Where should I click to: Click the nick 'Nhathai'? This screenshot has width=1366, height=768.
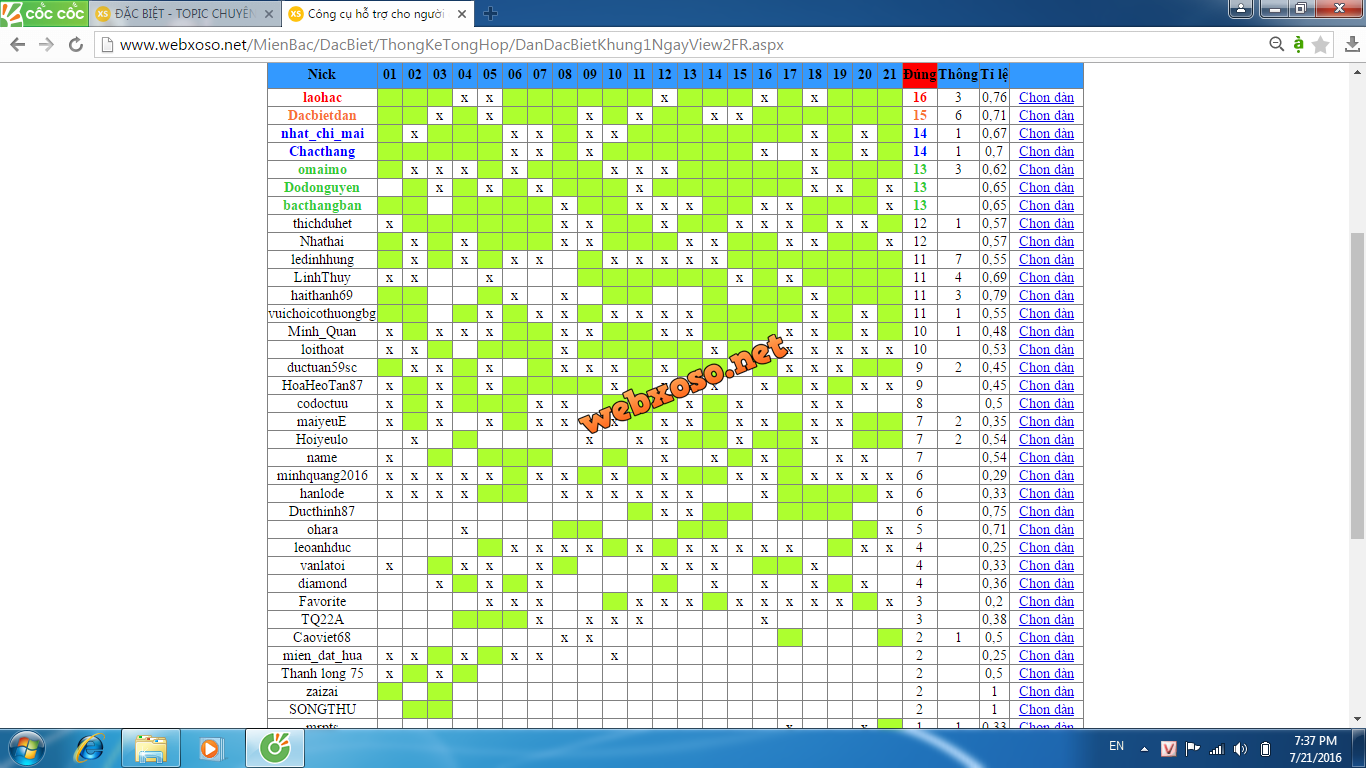tap(322, 241)
